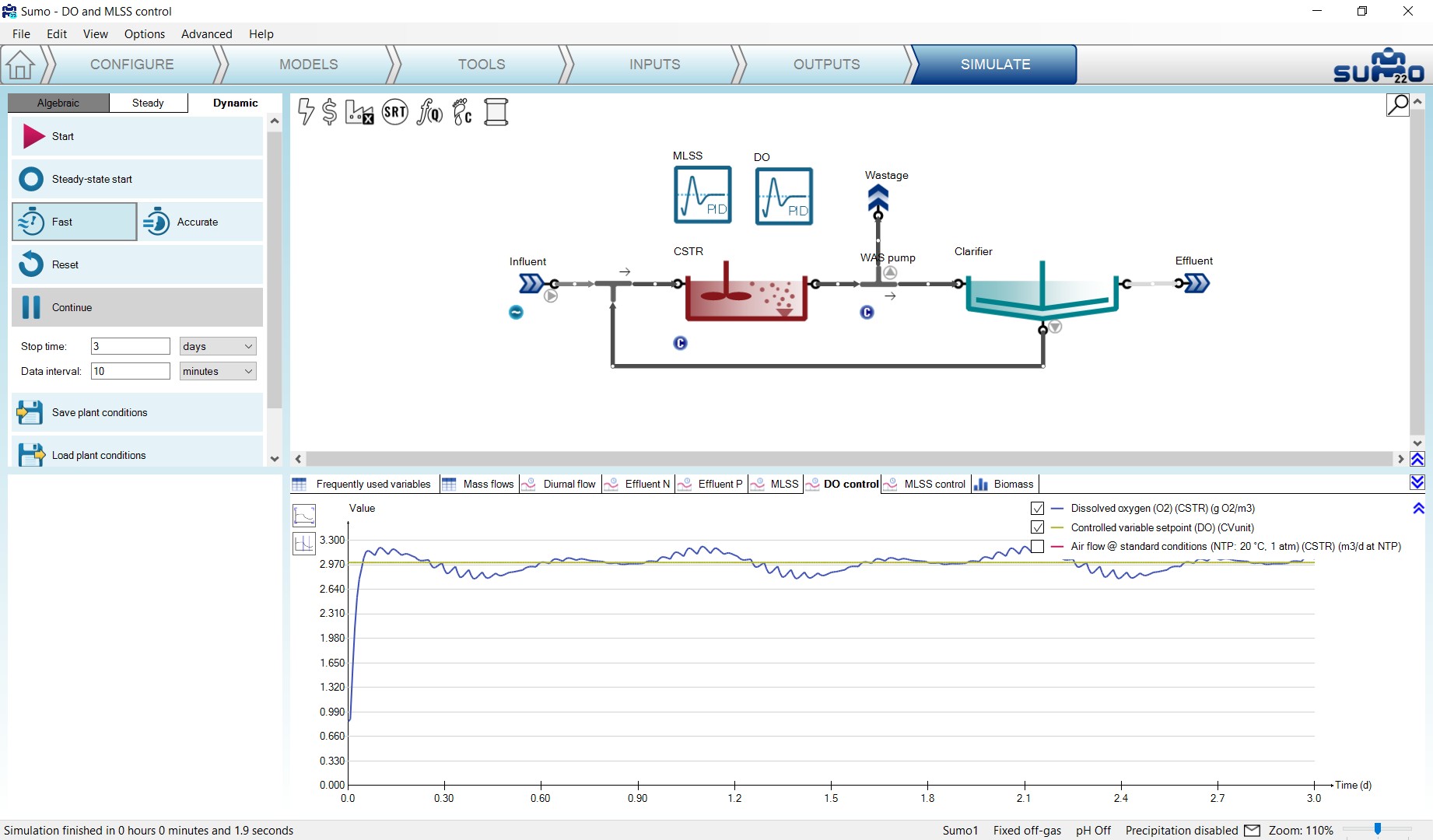This screenshot has width=1433, height=840.
Task: Expand the output panel with up-arrow button
Action: click(1417, 460)
